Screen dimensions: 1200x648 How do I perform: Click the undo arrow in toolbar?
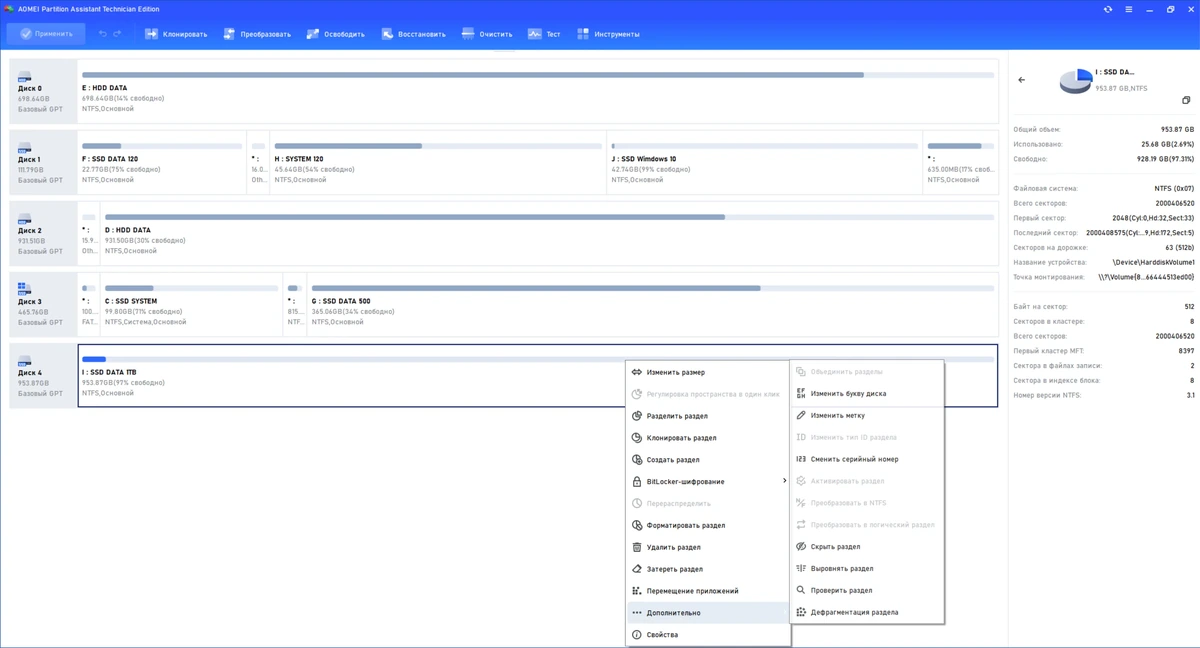click(x=102, y=34)
